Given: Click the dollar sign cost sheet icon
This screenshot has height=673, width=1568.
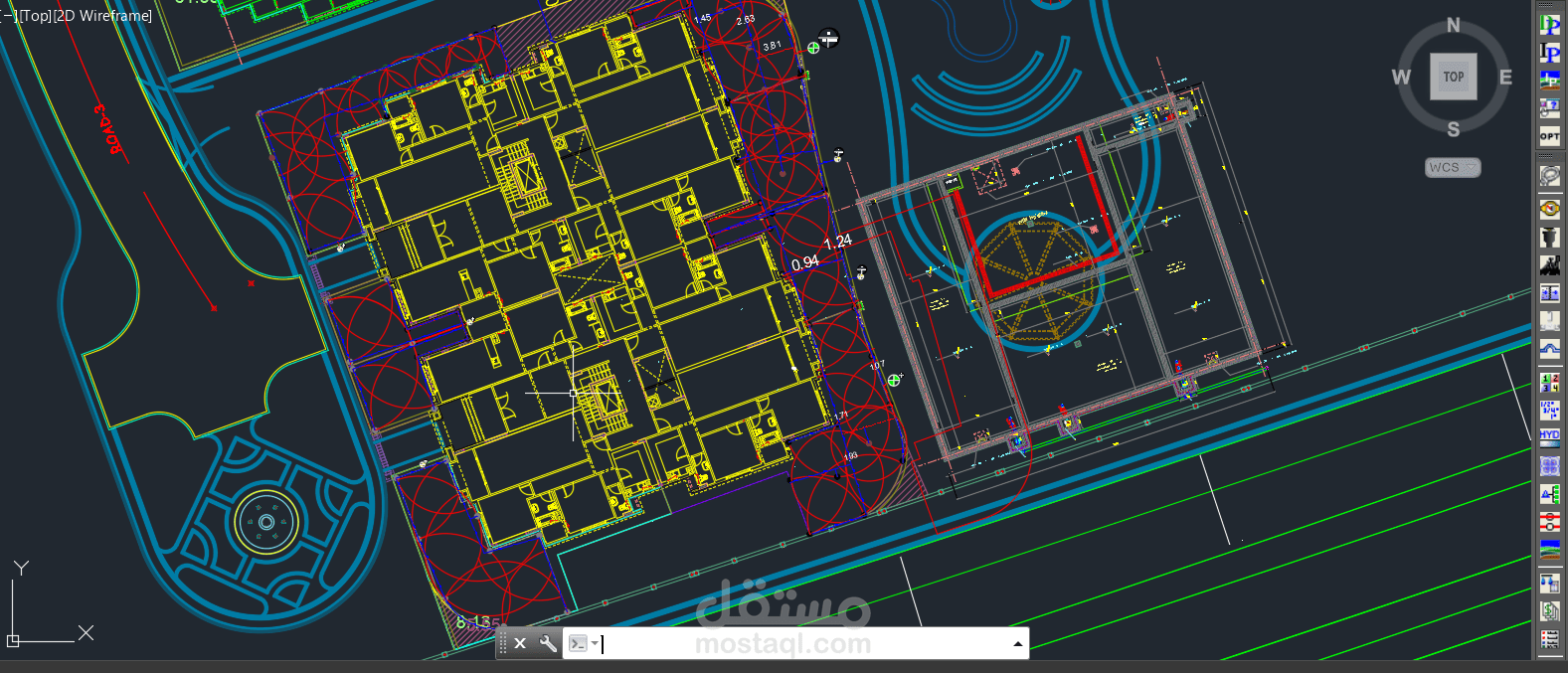Looking at the screenshot, I should pos(1549,611).
